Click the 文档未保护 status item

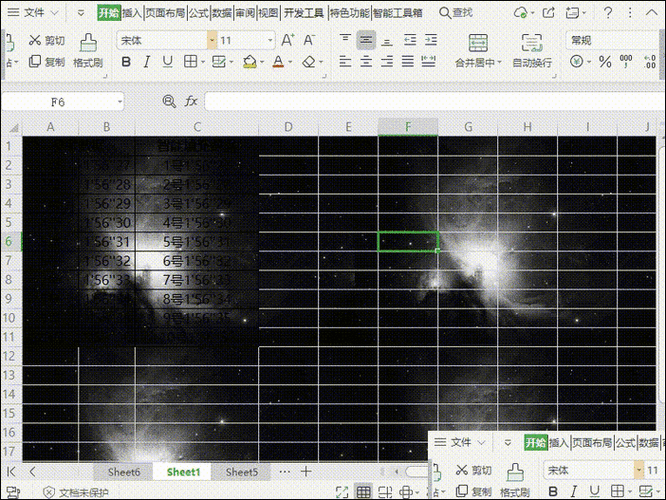pos(76,492)
